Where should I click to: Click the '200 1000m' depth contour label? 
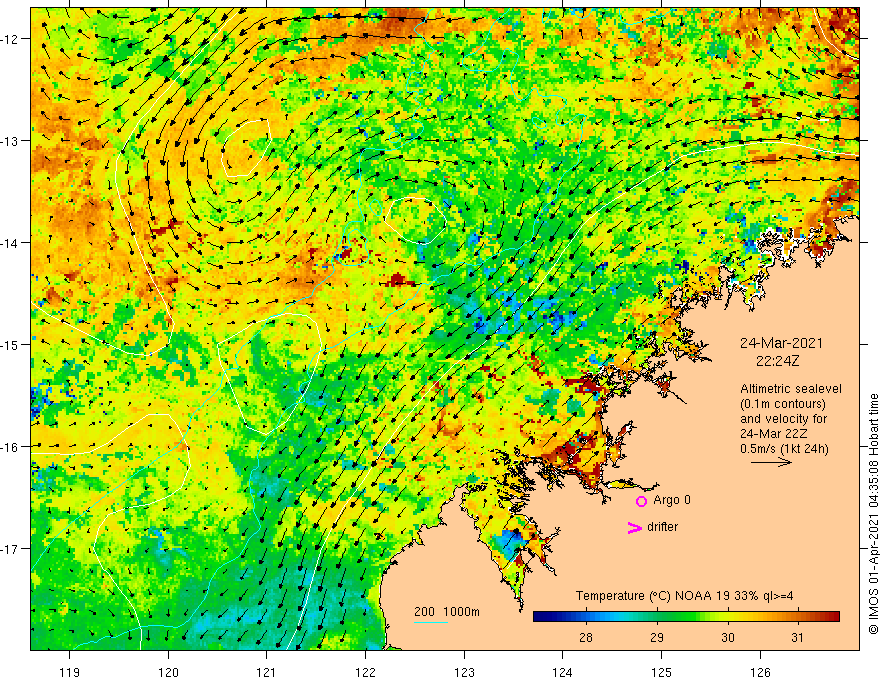click(x=447, y=612)
